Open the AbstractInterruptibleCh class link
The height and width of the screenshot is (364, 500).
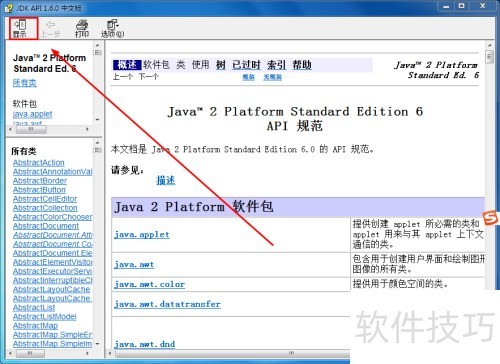tap(52, 280)
